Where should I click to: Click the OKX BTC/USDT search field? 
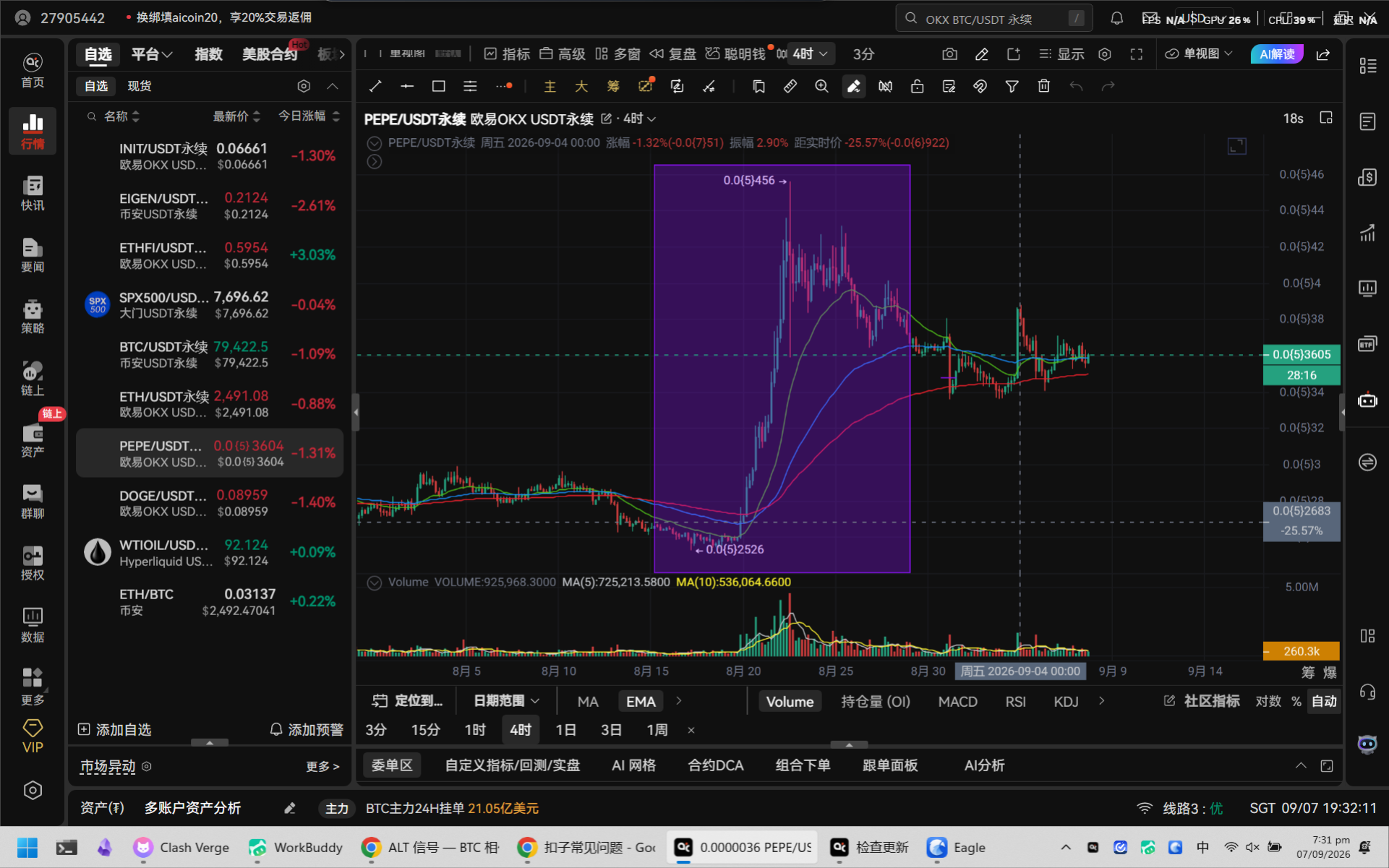tap(994, 19)
